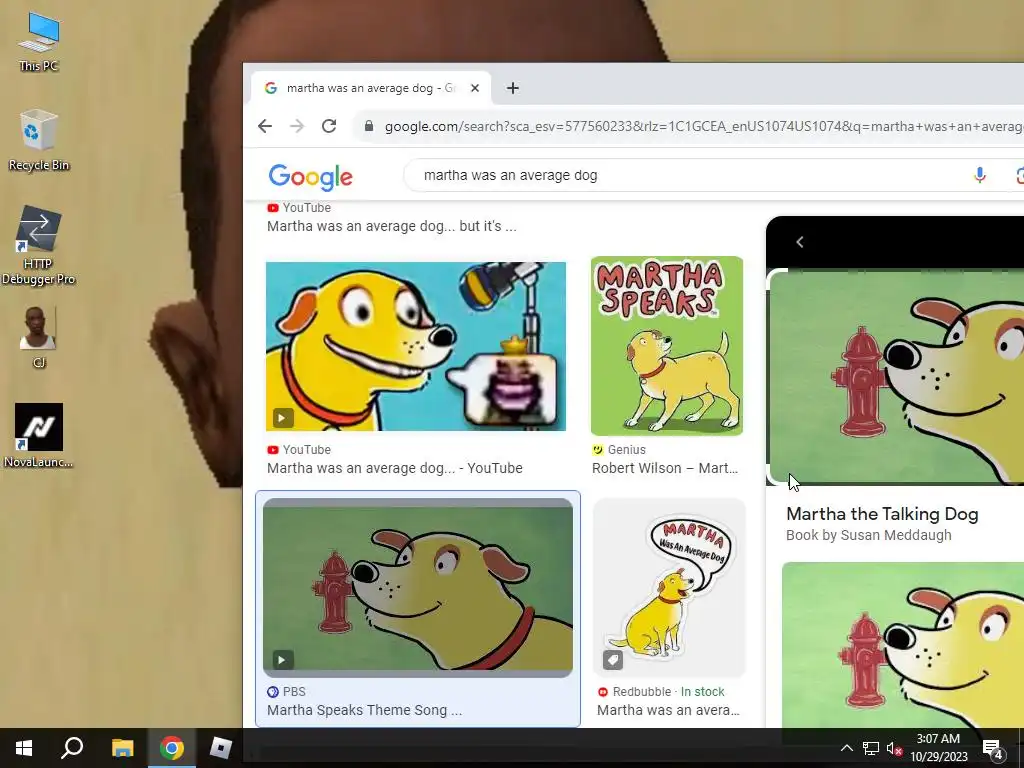Viewport: 1024px width, 768px height.
Task: Open This PC desktop icon
Action: click(39, 42)
